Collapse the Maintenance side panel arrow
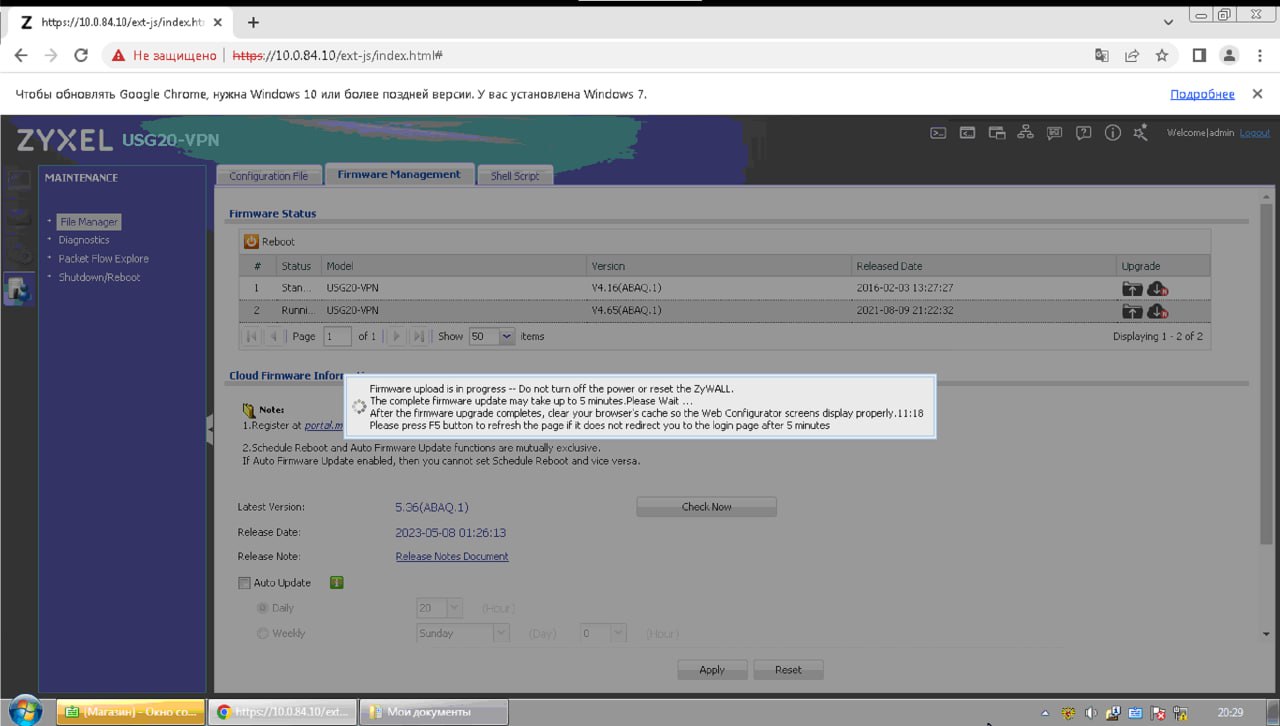This screenshot has height=726, width=1280. point(210,430)
